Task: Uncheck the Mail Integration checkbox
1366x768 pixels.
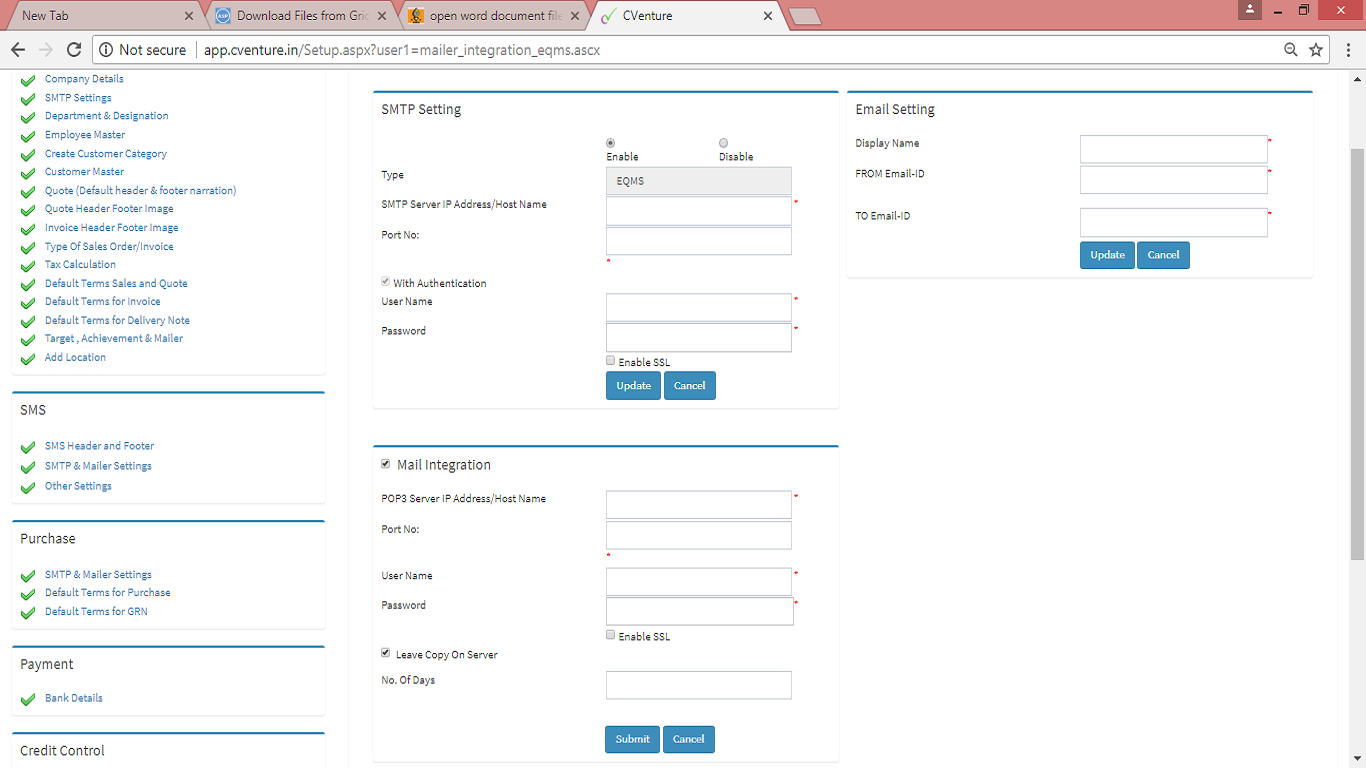Action: tap(386, 464)
